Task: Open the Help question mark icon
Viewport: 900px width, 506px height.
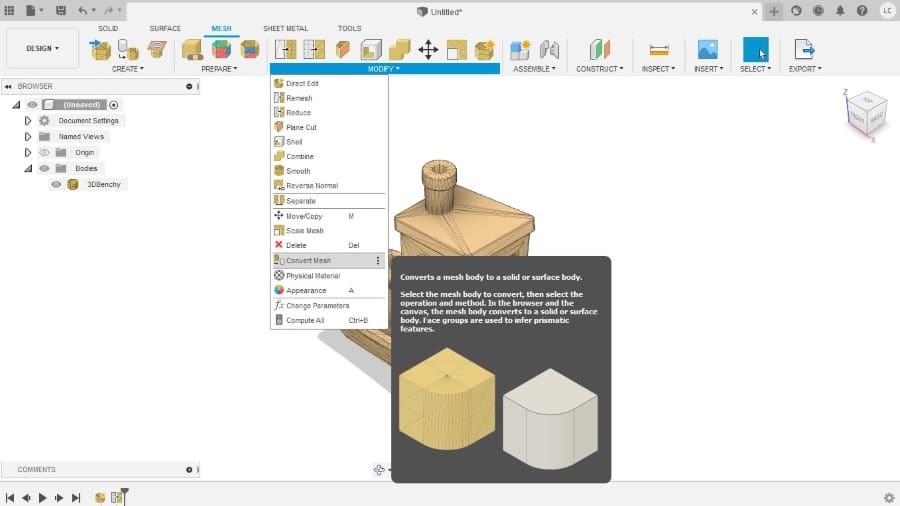Action: 862,10
